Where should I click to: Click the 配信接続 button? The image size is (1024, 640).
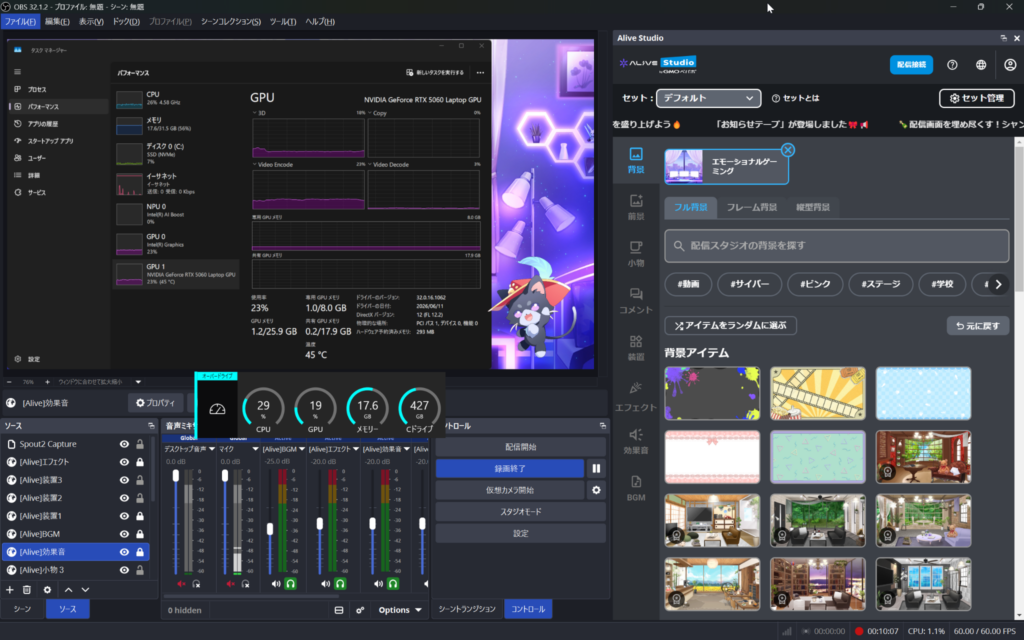click(911, 65)
